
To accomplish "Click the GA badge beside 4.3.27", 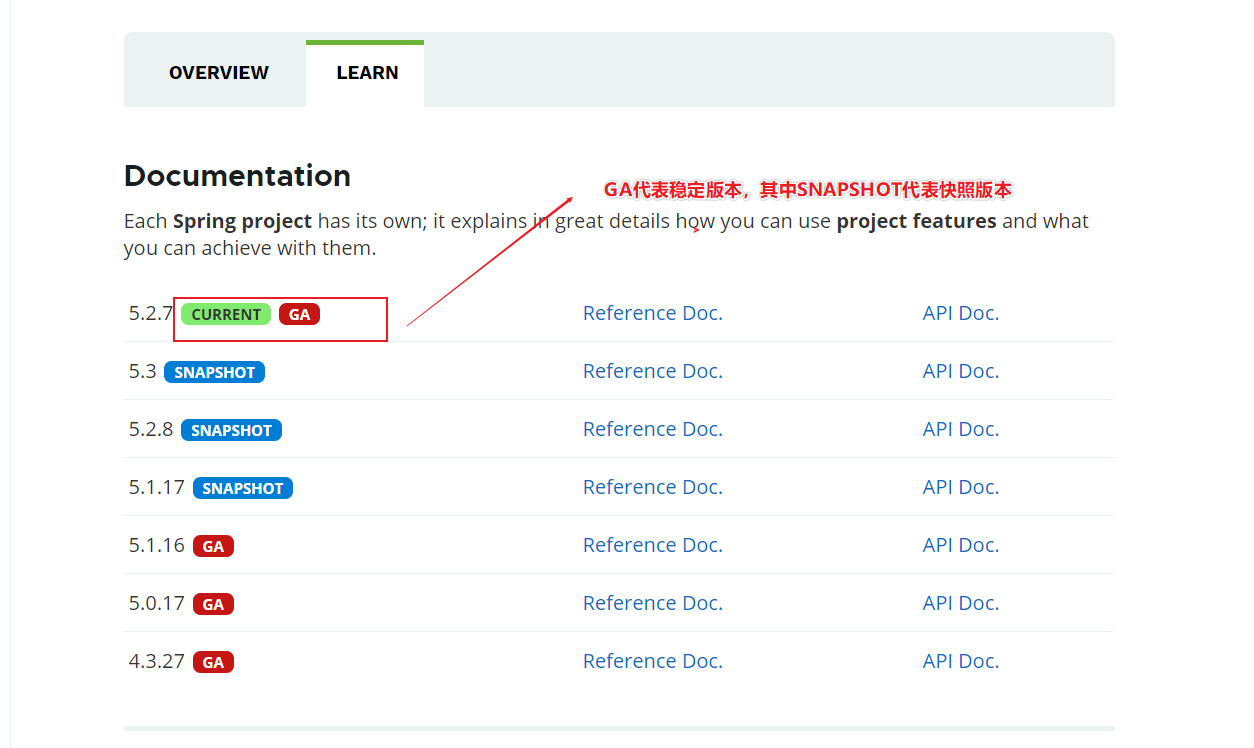I will pos(213,662).
